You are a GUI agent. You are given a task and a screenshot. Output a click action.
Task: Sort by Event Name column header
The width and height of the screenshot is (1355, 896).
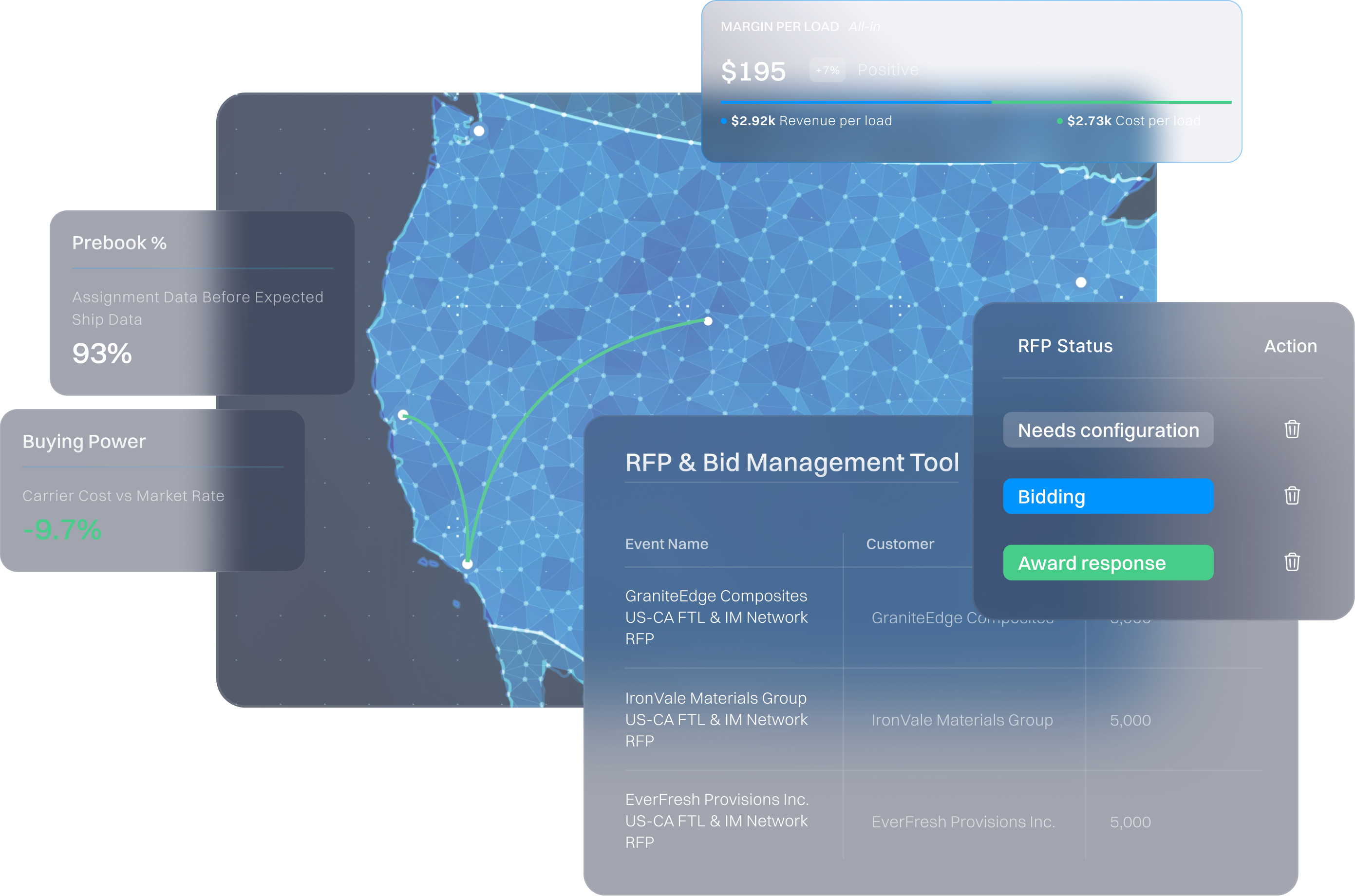666,544
